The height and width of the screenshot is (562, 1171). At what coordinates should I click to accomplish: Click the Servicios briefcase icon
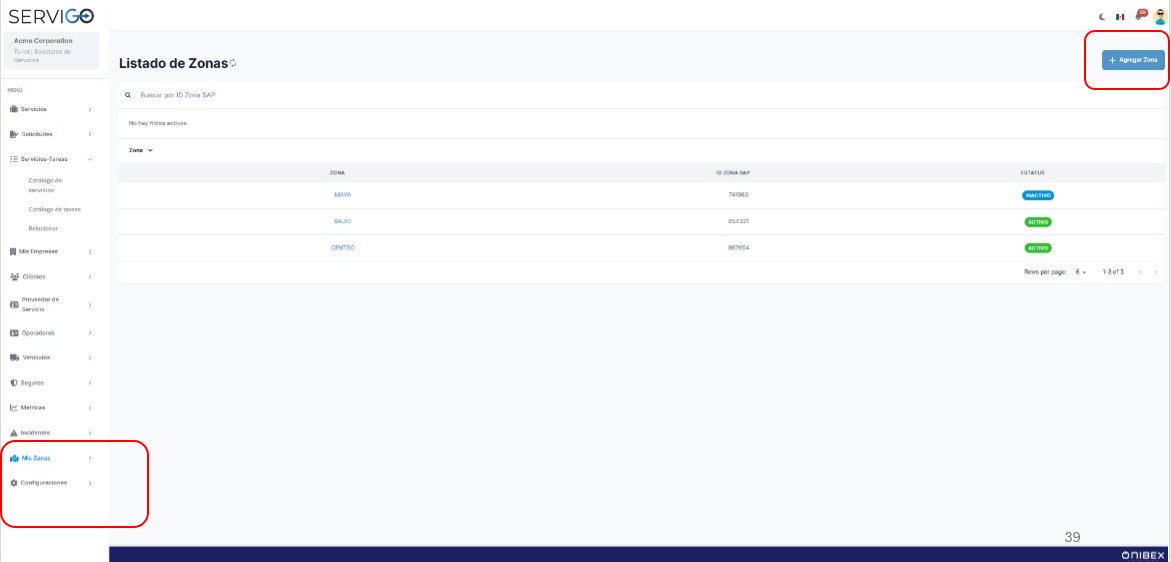pos(13,109)
